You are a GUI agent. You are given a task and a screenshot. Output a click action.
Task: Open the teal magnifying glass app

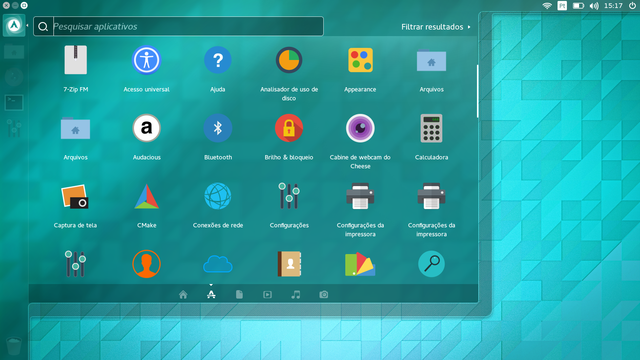[x=431, y=264]
